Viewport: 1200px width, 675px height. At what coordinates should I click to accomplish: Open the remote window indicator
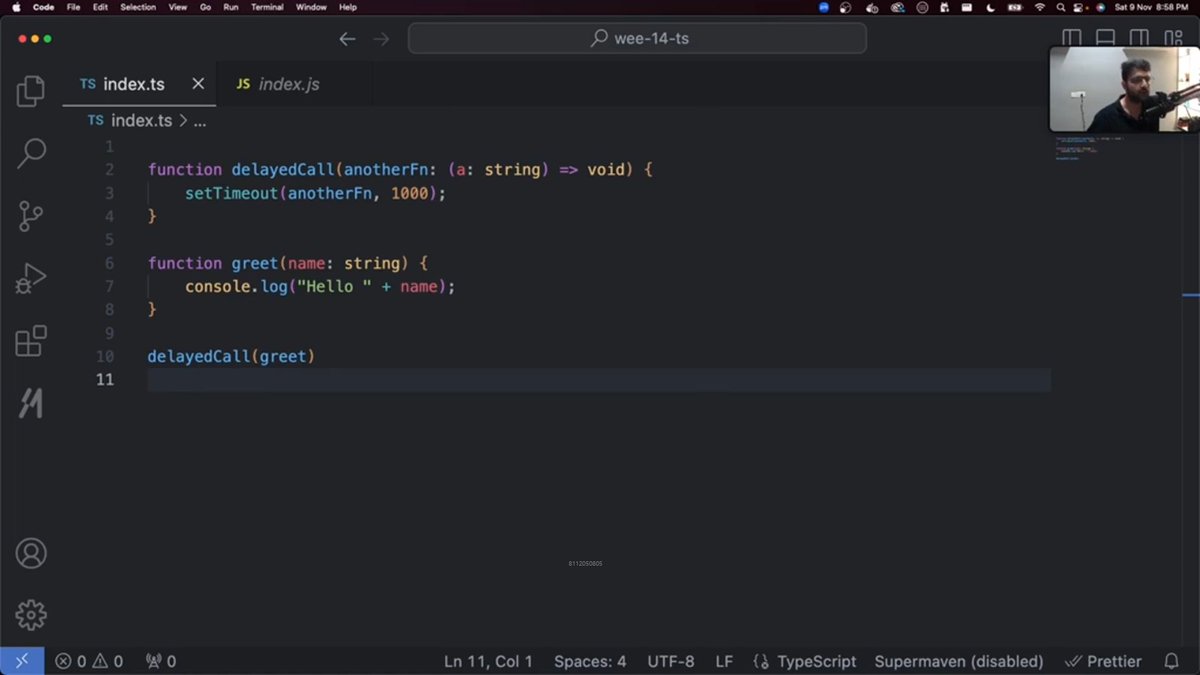tap(20, 661)
